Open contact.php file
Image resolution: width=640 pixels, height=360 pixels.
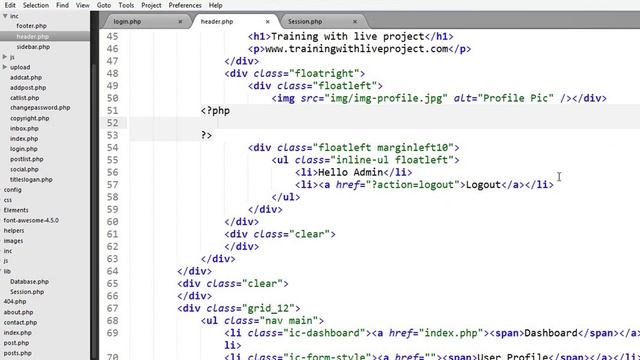point(20,322)
